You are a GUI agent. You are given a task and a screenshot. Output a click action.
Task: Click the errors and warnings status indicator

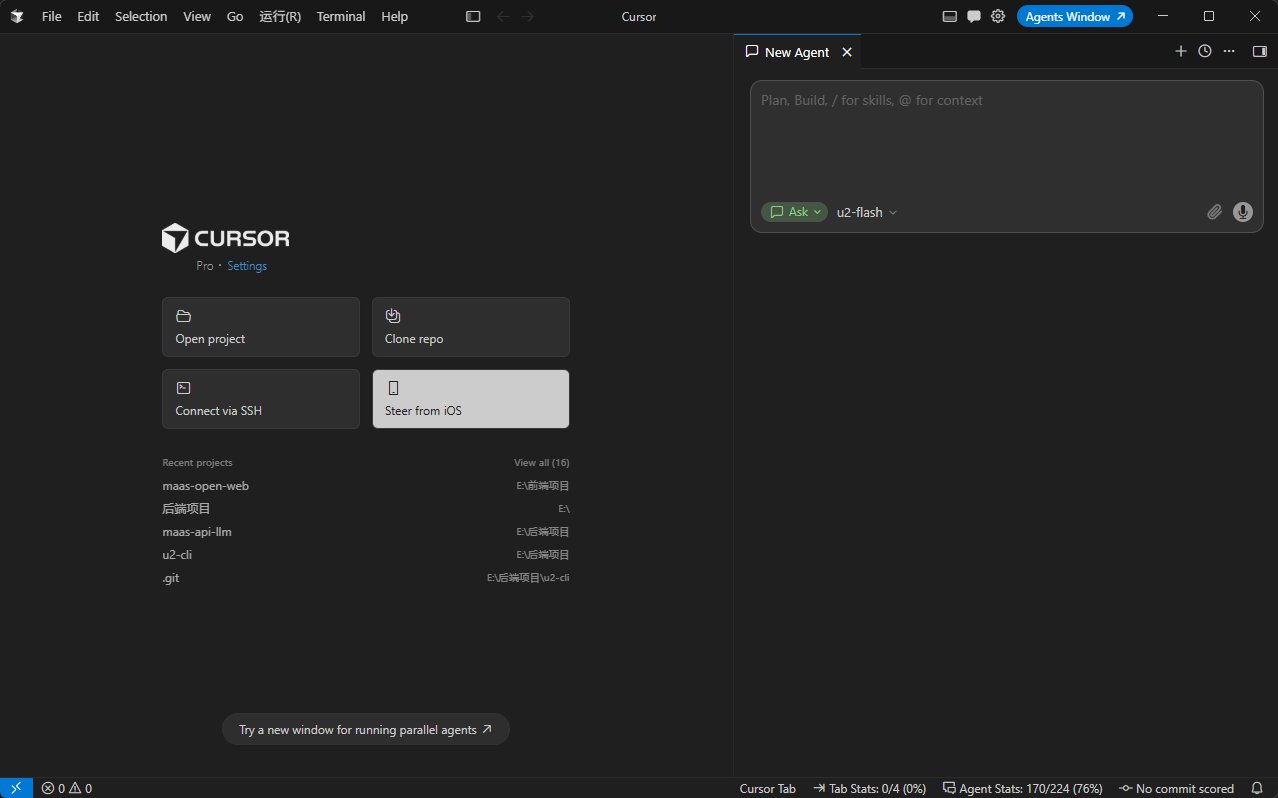[67, 788]
